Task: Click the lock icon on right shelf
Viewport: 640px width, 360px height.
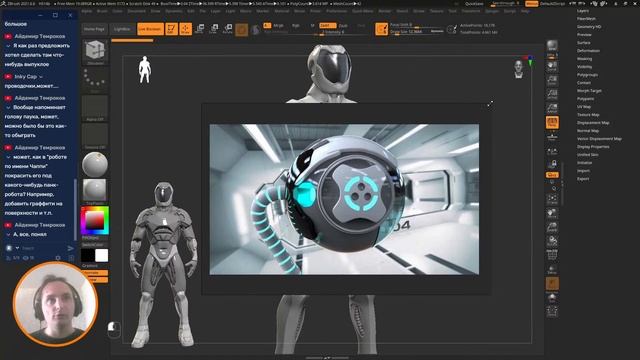Action: (553, 164)
